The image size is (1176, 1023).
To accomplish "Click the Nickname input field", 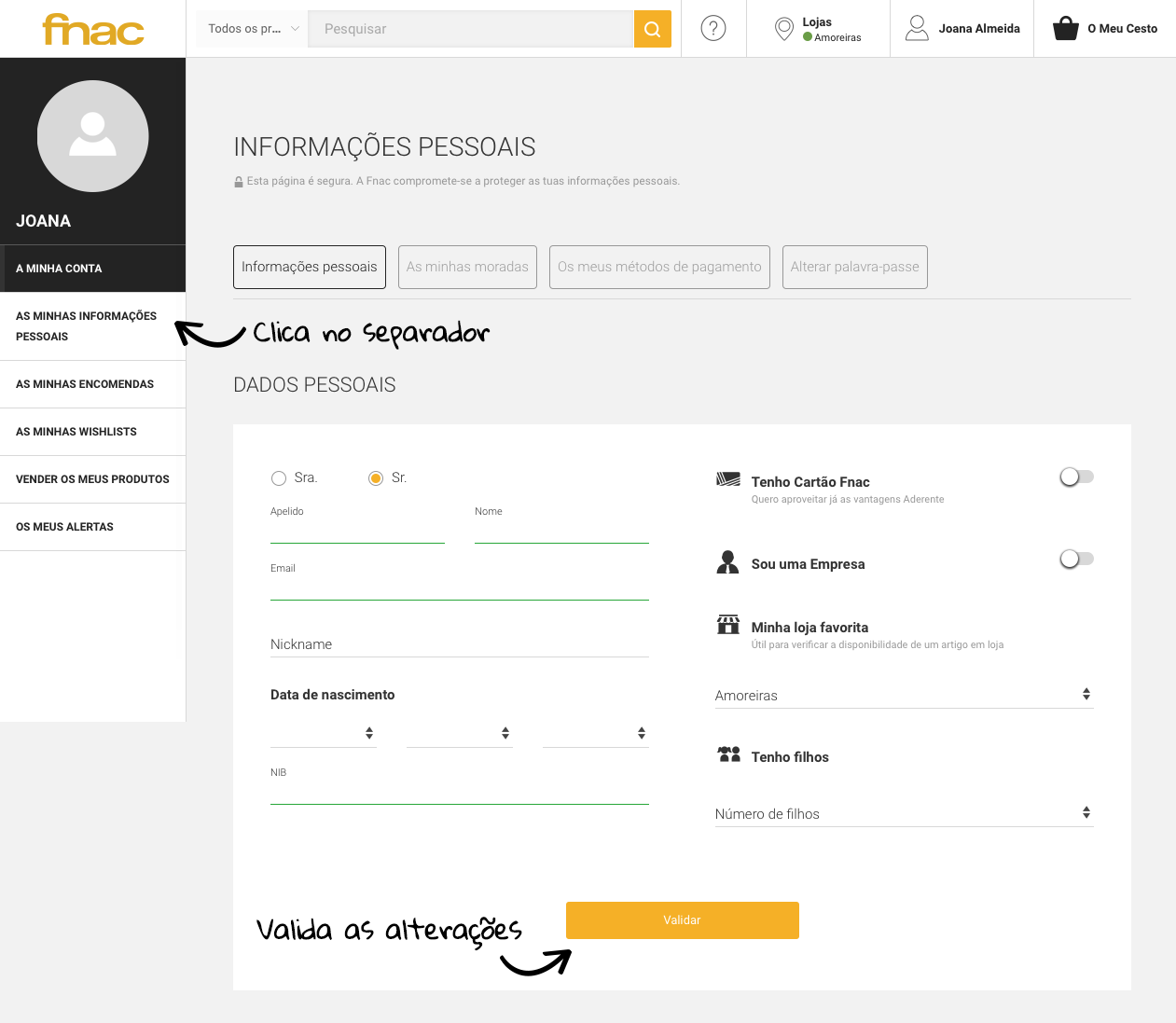I will [460, 644].
